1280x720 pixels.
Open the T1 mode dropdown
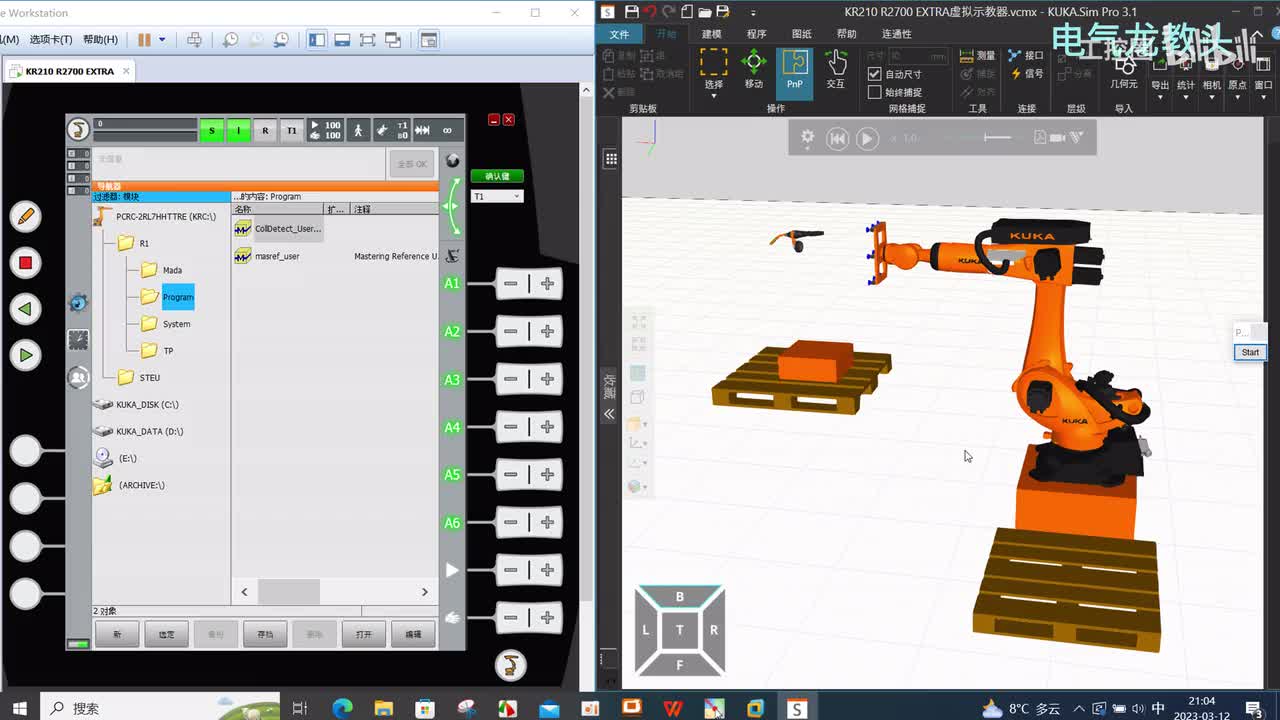coord(497,196)
